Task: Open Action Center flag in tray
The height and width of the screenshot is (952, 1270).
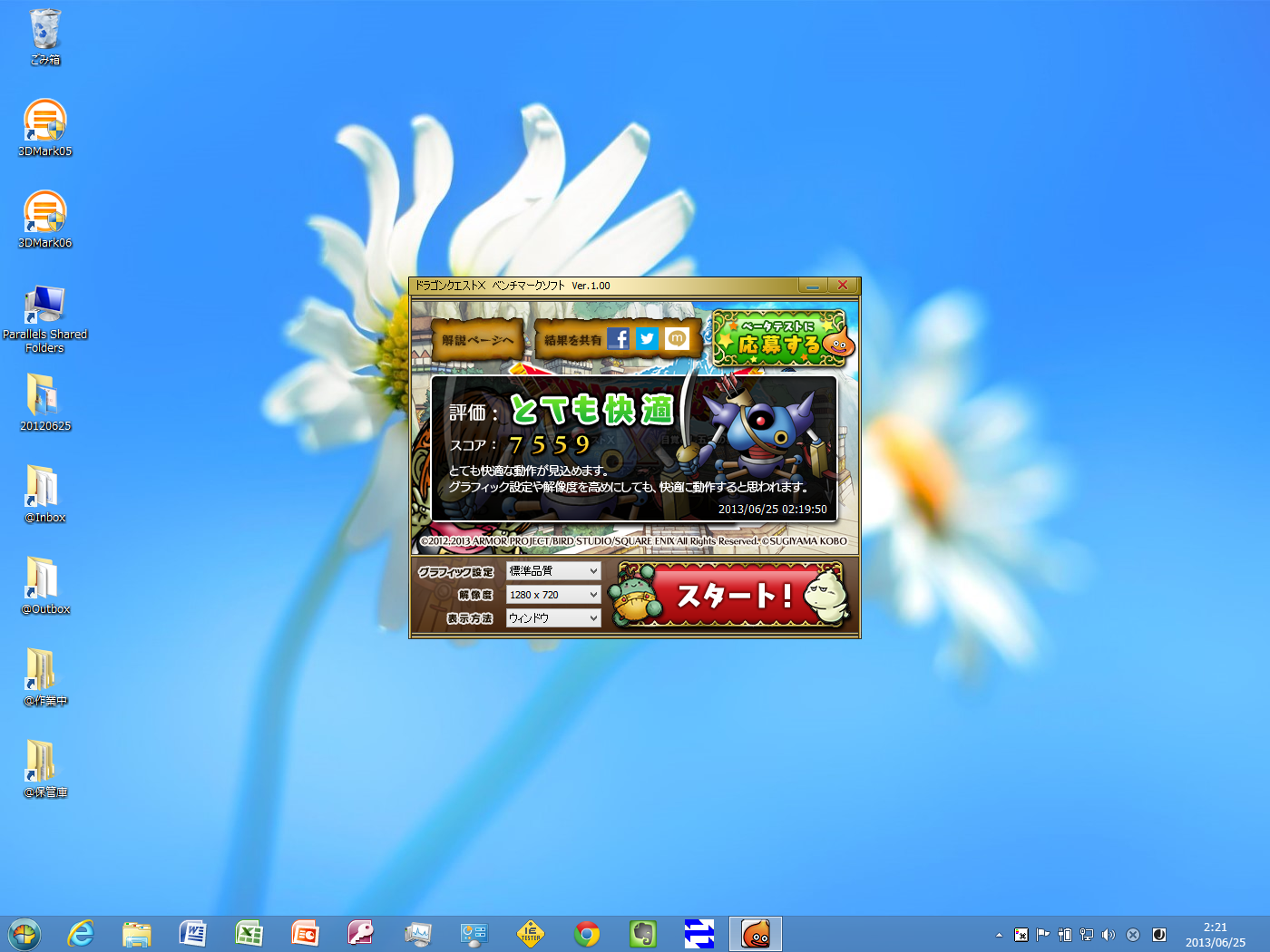Action: 1042,935
